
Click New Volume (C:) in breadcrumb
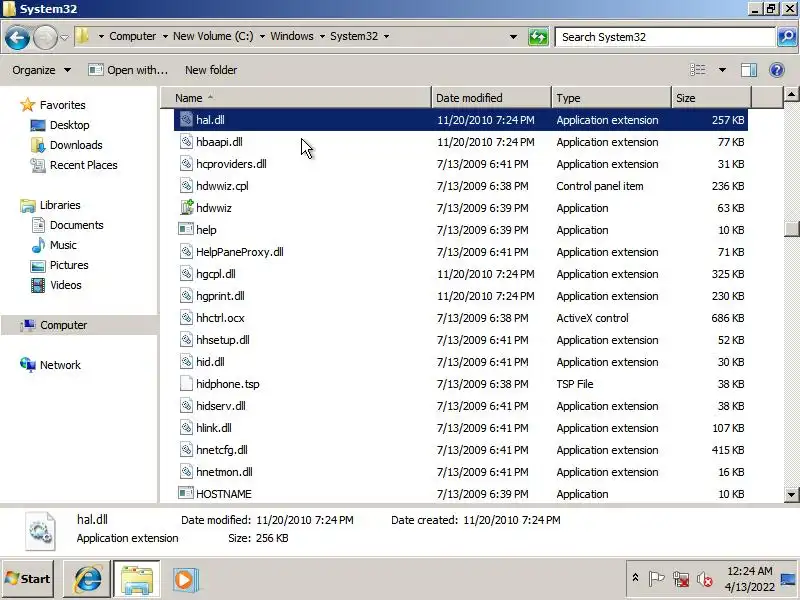click(x=213, y=36)
